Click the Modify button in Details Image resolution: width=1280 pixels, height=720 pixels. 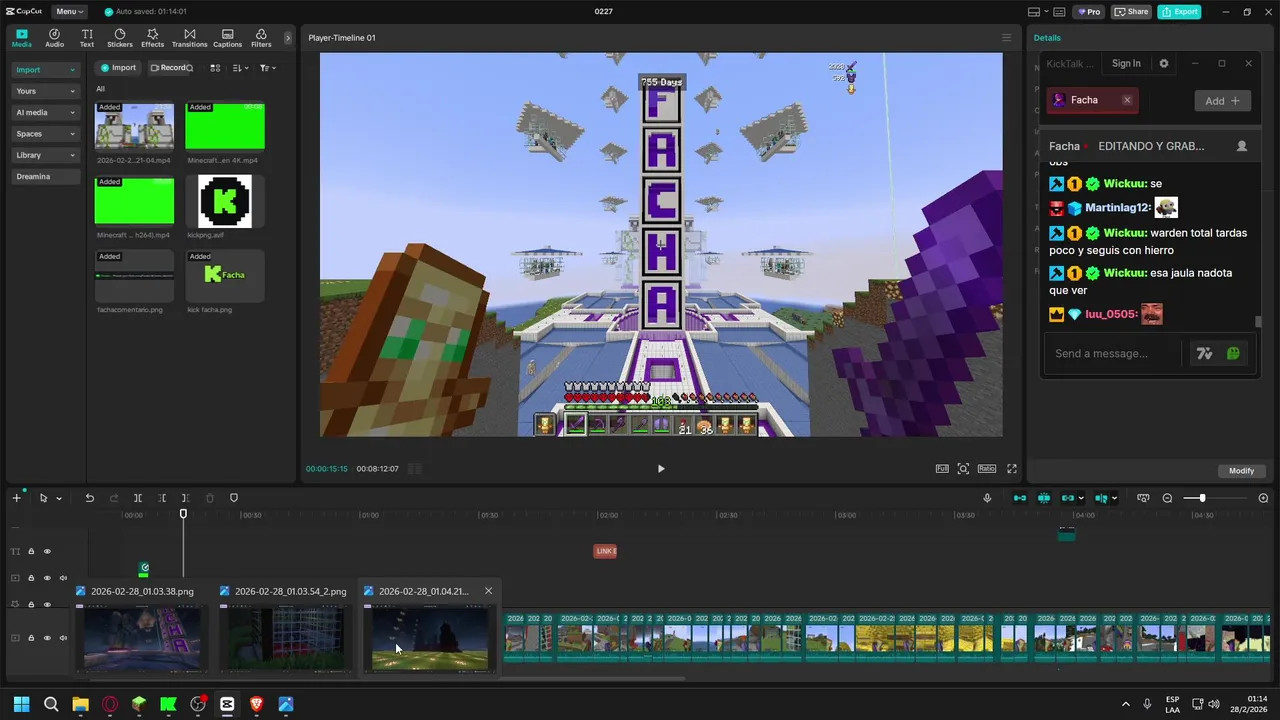(x=1241, y=470)
